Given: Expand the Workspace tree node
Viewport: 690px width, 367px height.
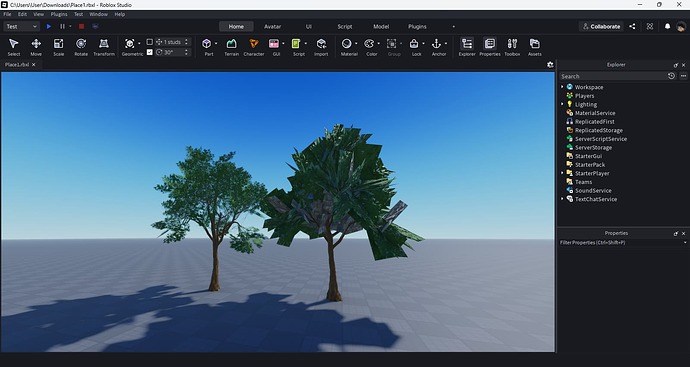Looking at the screenshot, I should [562, 87].
